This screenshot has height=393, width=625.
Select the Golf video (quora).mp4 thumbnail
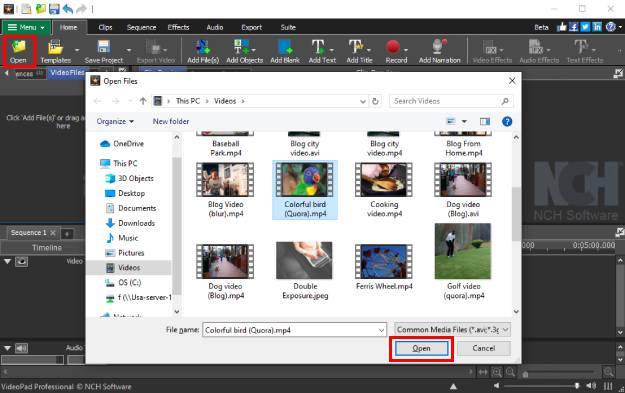tap(463, 251)
